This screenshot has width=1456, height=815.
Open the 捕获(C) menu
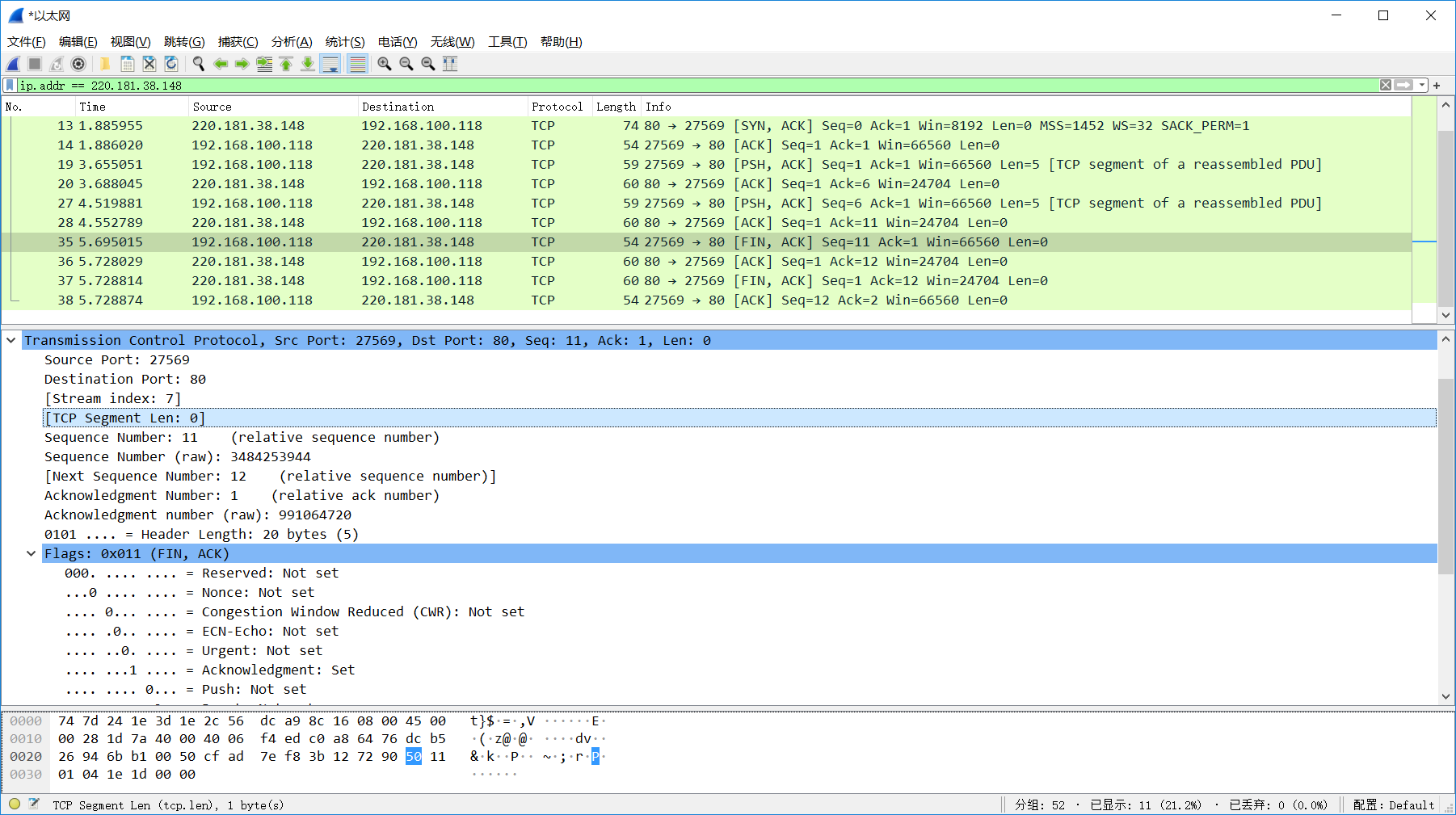(238, 42)
